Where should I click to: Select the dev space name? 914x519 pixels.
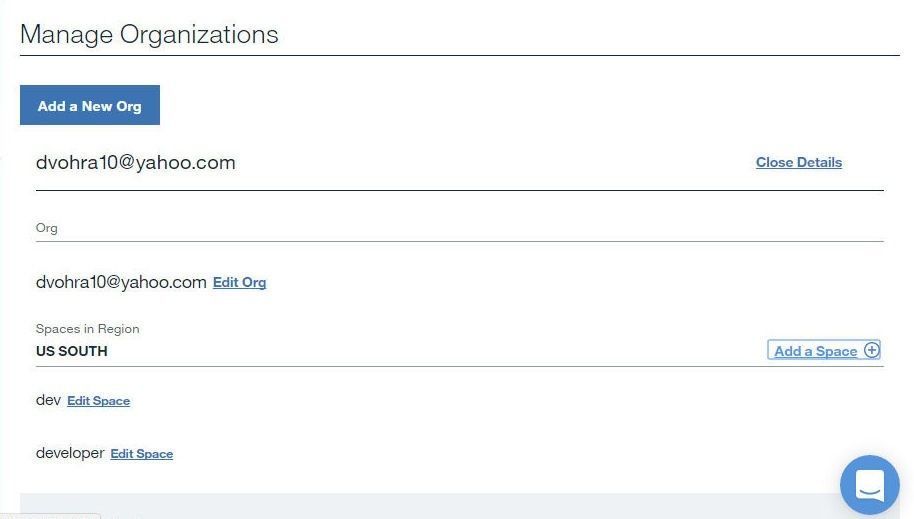click(48, 400)
